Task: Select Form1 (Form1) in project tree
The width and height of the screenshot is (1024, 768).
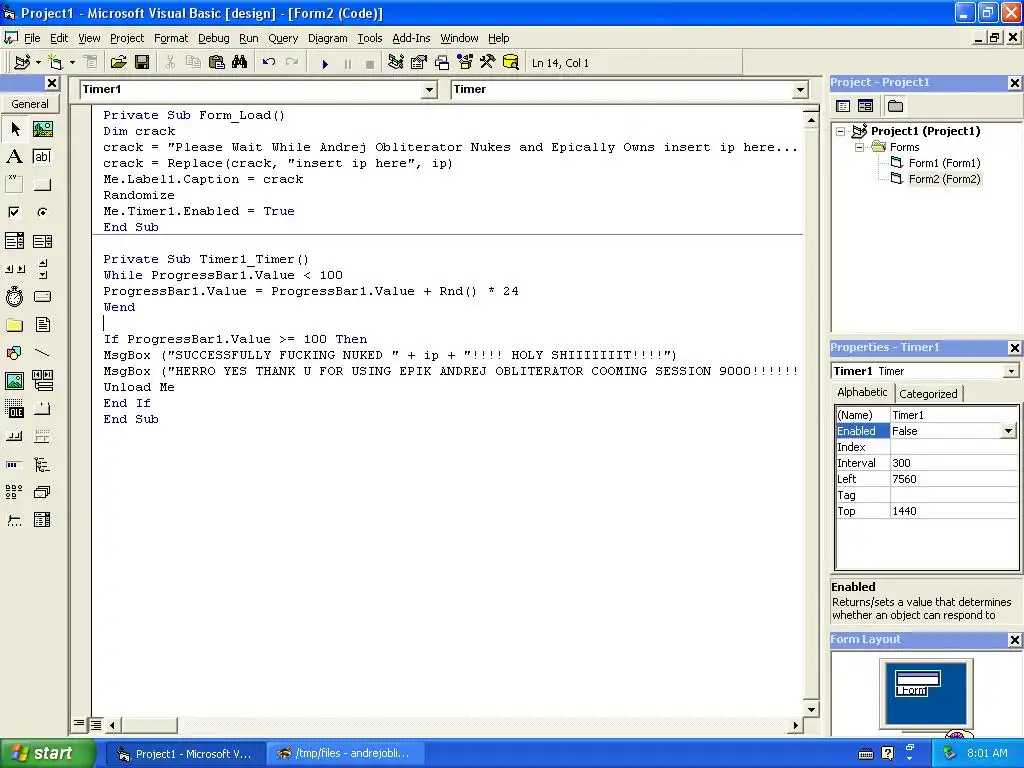Action: point(944,163)
